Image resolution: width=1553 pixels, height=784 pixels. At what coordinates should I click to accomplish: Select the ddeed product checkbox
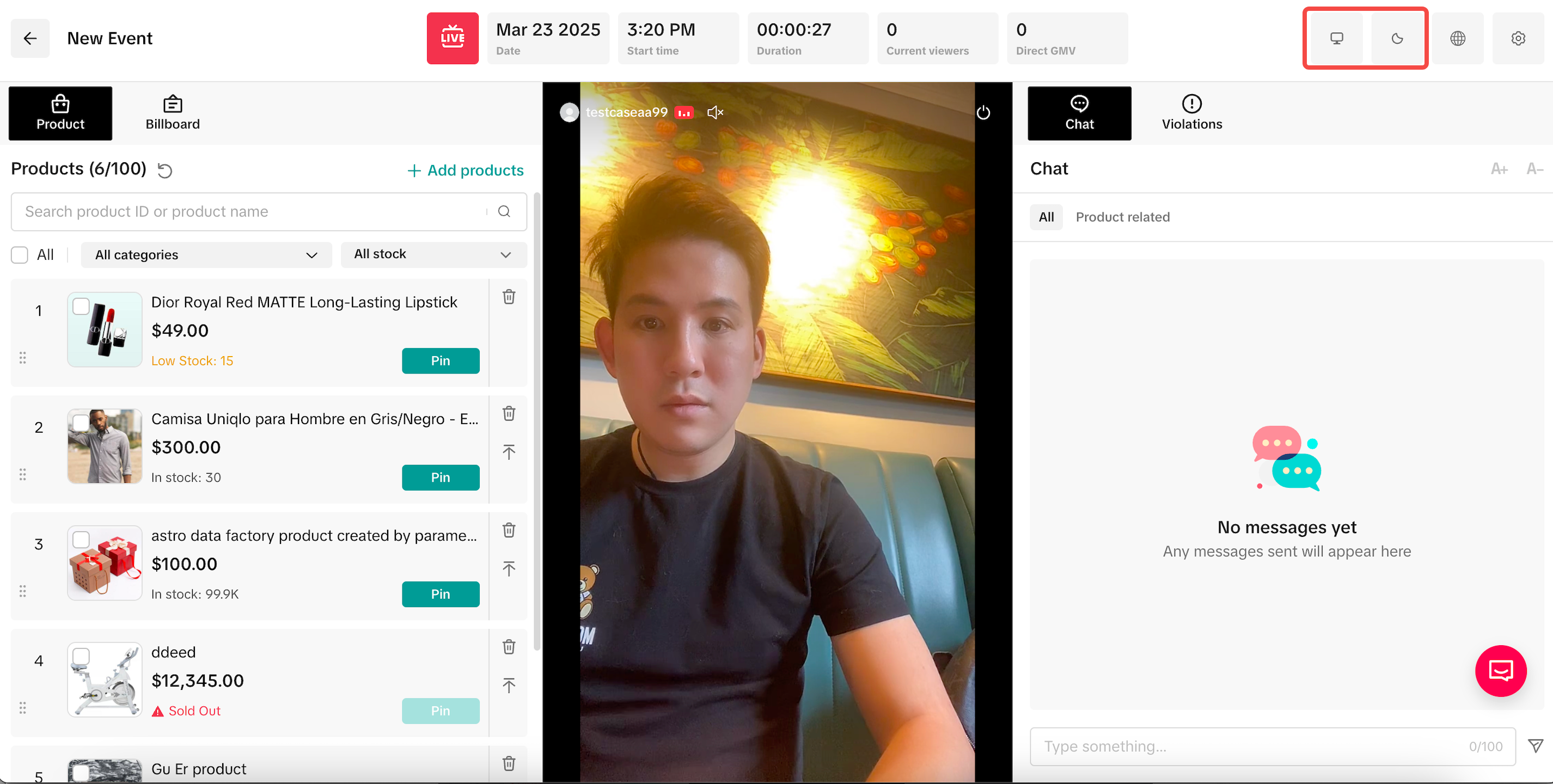click(81, 656)
